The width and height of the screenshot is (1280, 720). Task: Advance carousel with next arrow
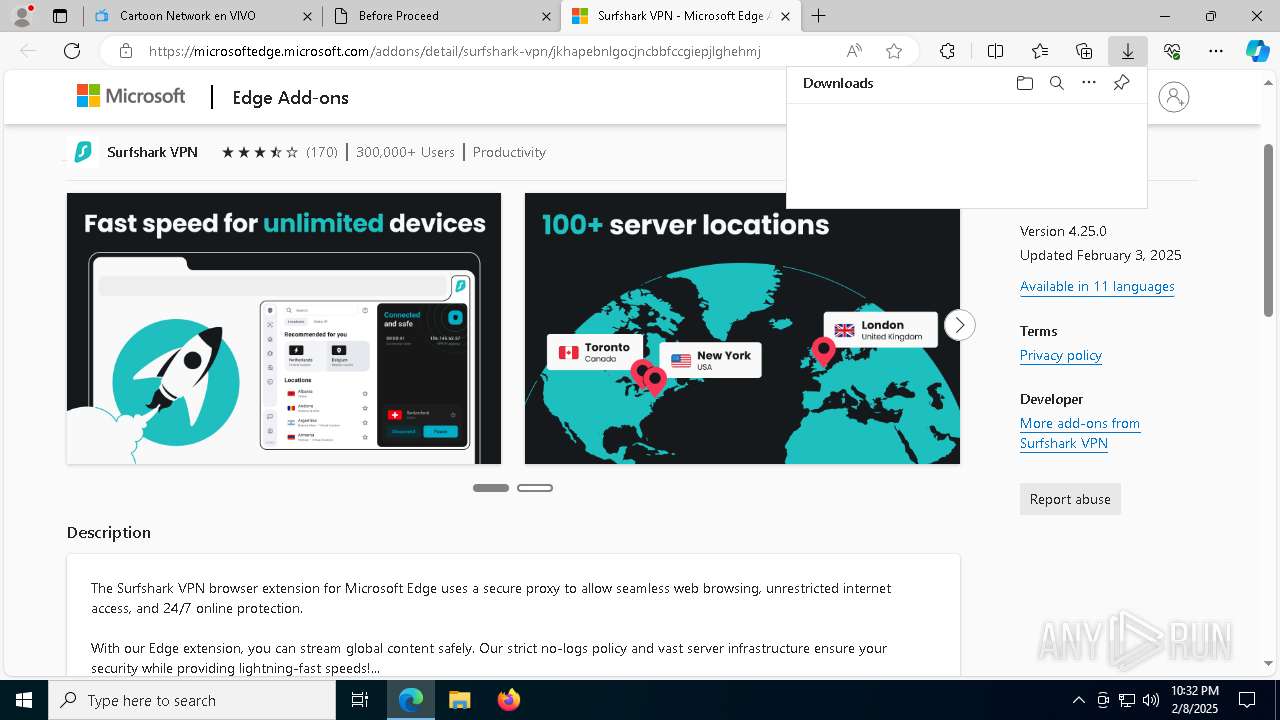(x=959, y=325)
